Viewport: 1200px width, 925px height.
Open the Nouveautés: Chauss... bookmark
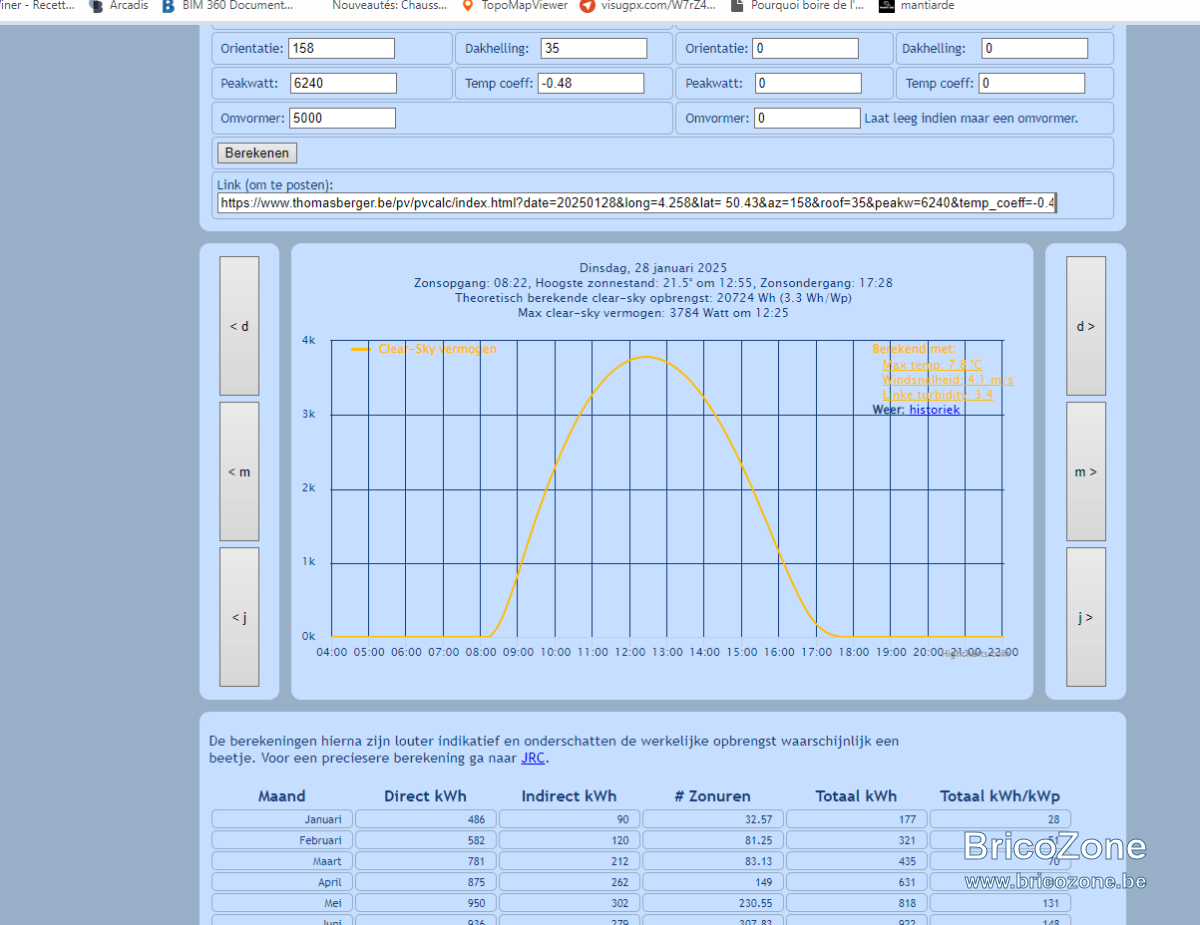tap(390, 6)
